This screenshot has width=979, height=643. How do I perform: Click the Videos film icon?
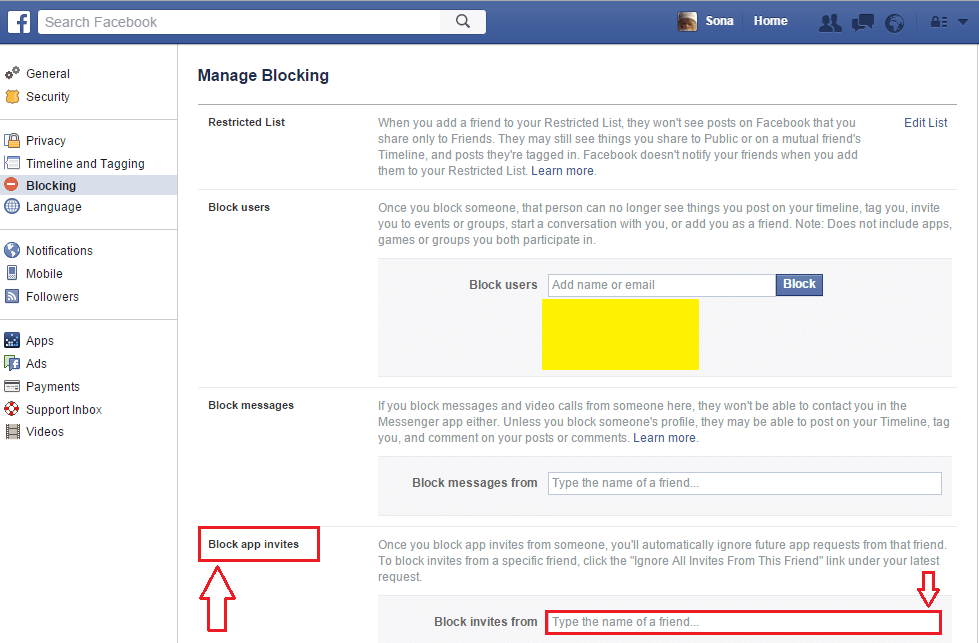pyautogui.click(x=12, y=431)
